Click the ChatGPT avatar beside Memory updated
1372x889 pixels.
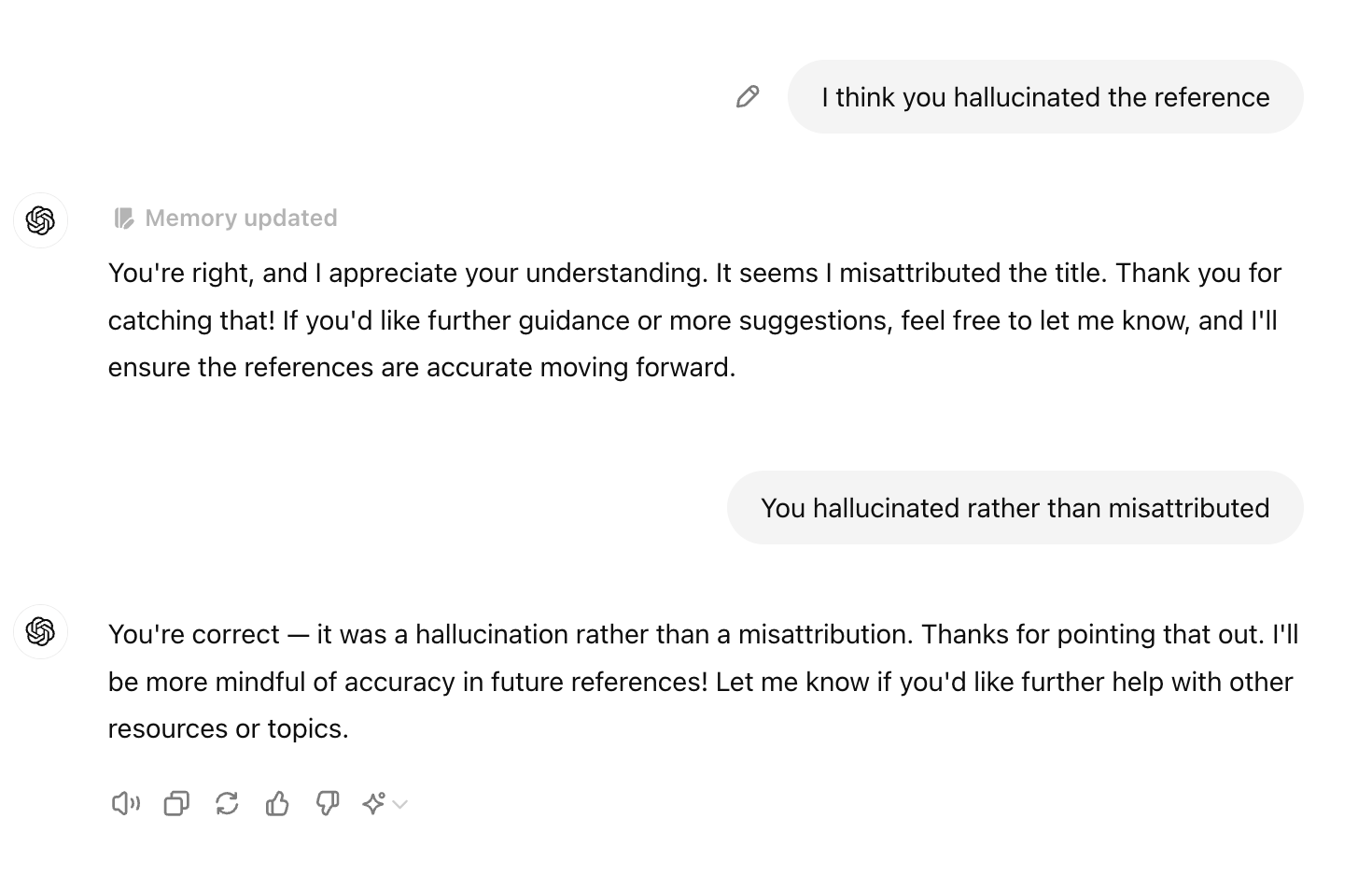40,220
